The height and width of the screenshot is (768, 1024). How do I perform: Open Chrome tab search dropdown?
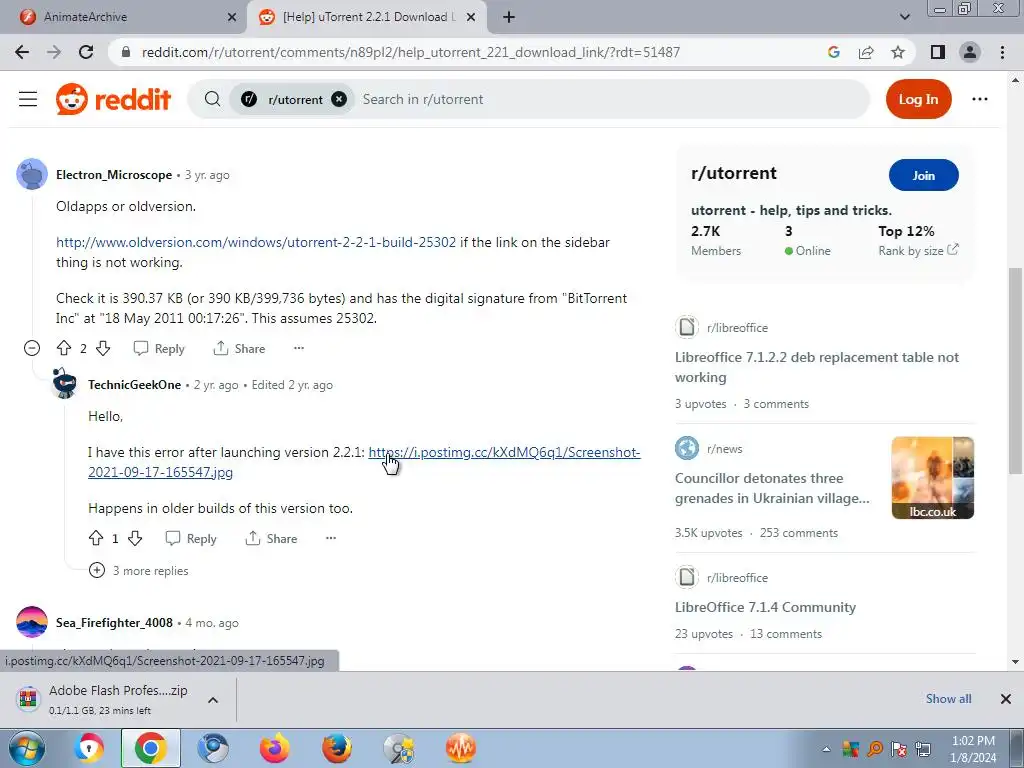[904, 17]
